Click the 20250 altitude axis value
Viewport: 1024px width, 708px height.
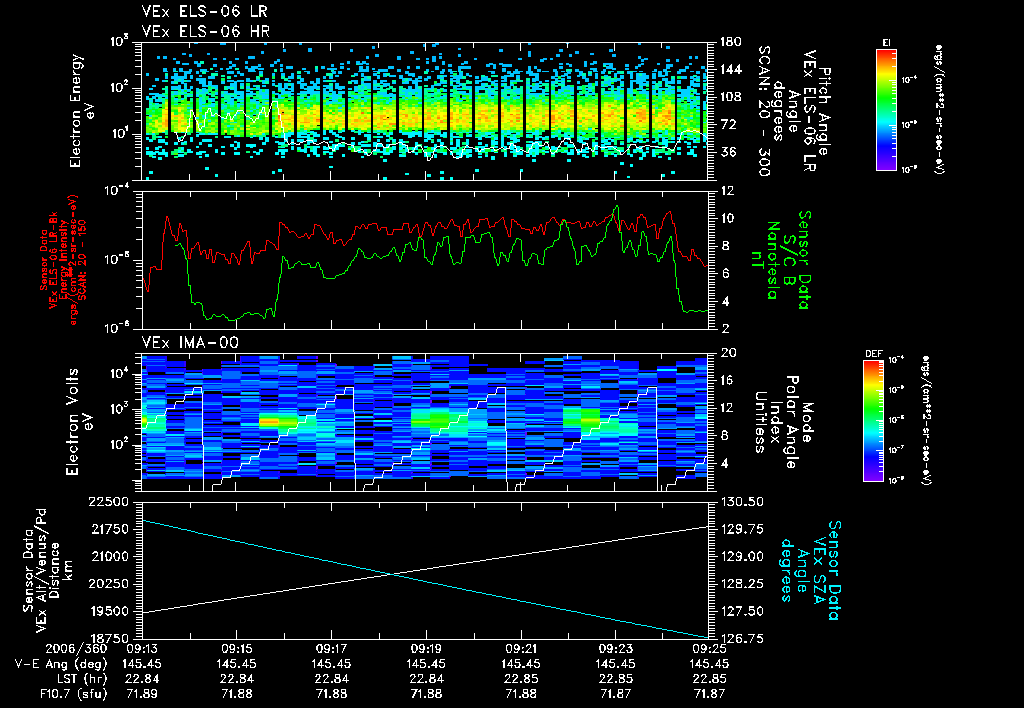[110, 584]
